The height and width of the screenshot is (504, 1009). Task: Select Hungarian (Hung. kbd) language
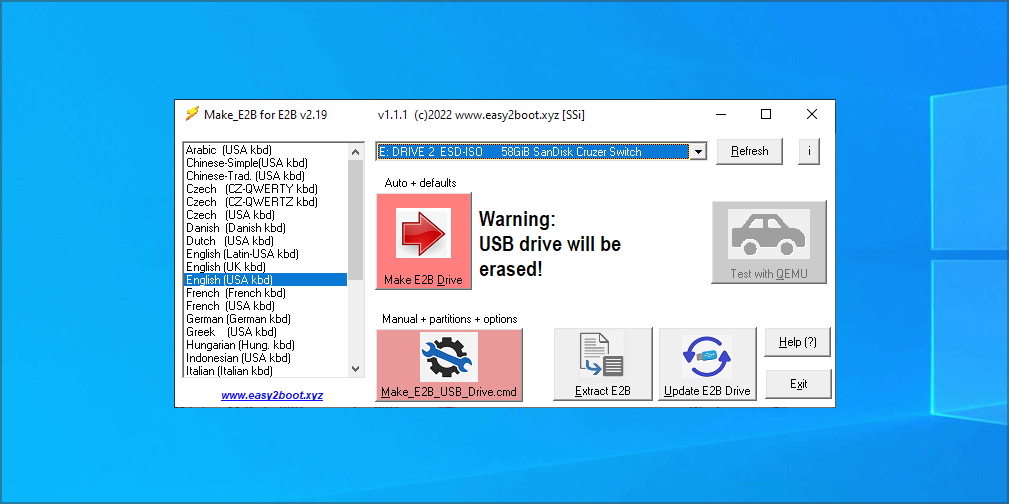pyautogui.click(x=265, y=344)
